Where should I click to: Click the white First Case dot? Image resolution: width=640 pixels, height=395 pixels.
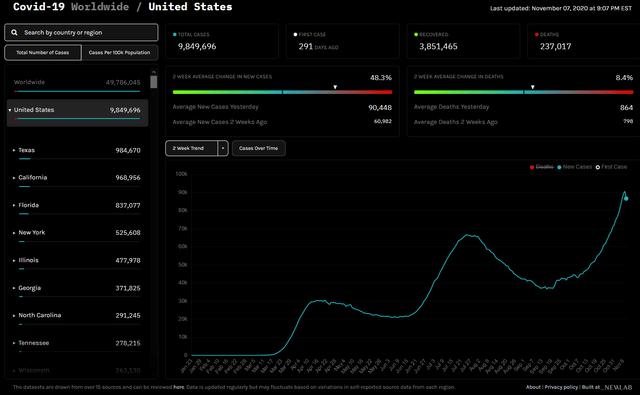click(x=295, y=35)
